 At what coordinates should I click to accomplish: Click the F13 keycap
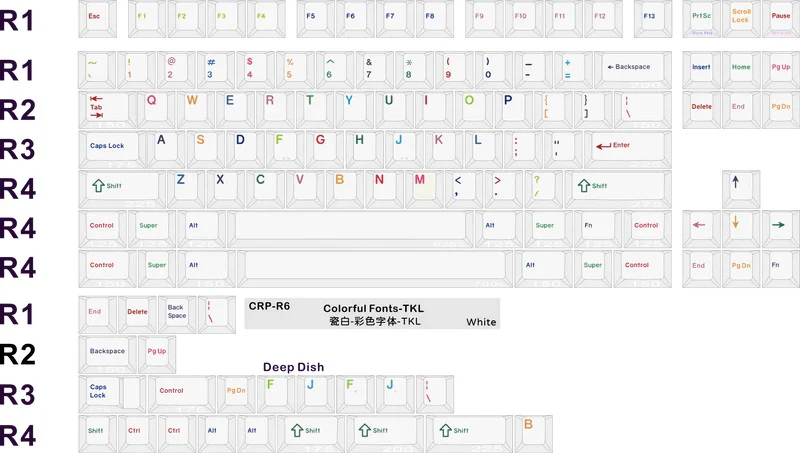[x=653, y=18]
